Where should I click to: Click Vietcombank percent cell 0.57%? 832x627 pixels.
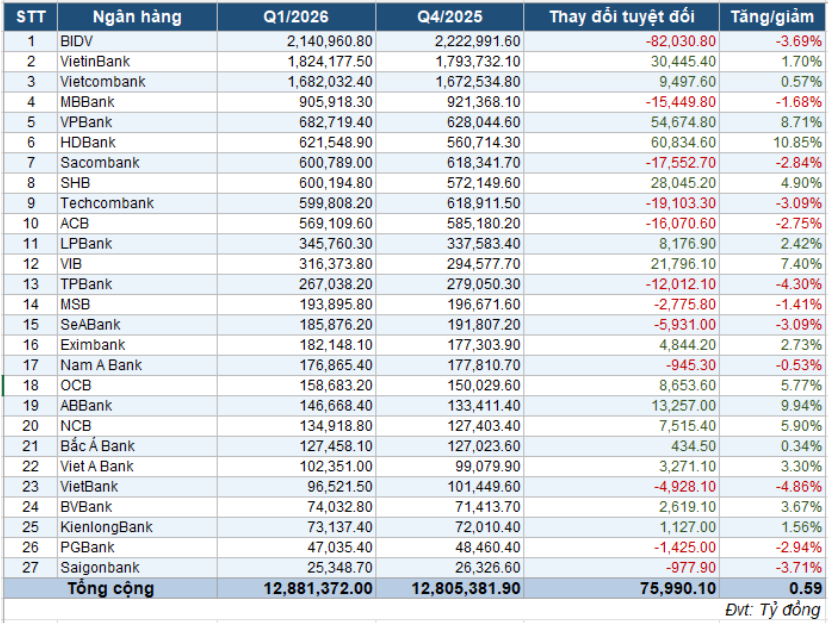click(772, 82)
